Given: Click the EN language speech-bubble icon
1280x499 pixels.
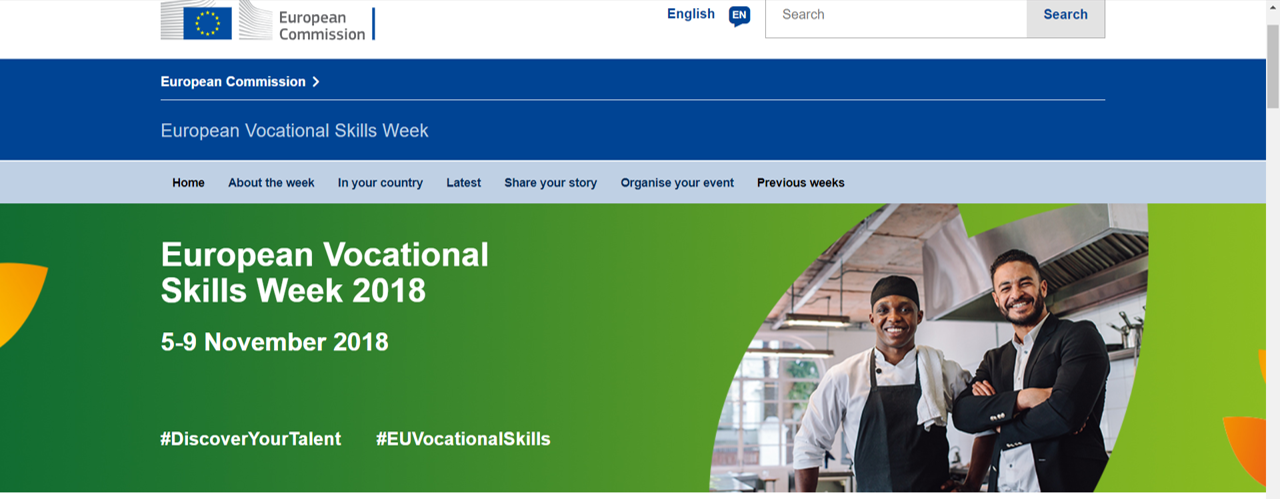Looking at the screenshot, I should pos(739,16).
